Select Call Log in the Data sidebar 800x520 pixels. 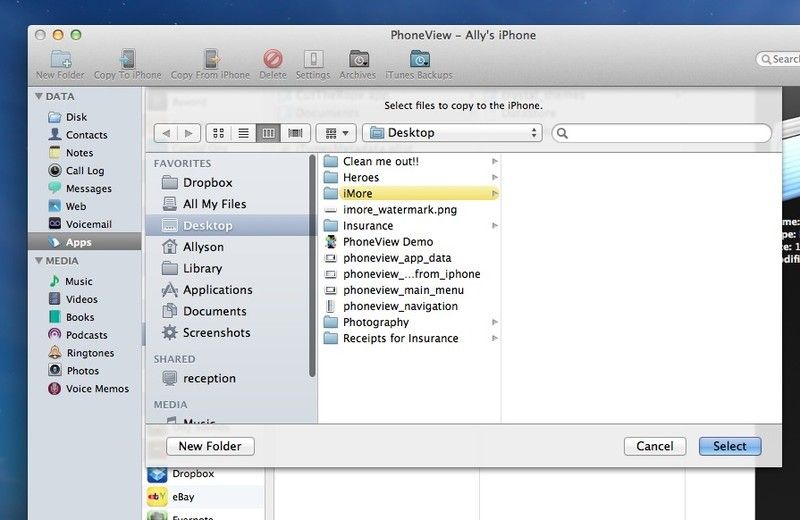[x=84, y=171]
